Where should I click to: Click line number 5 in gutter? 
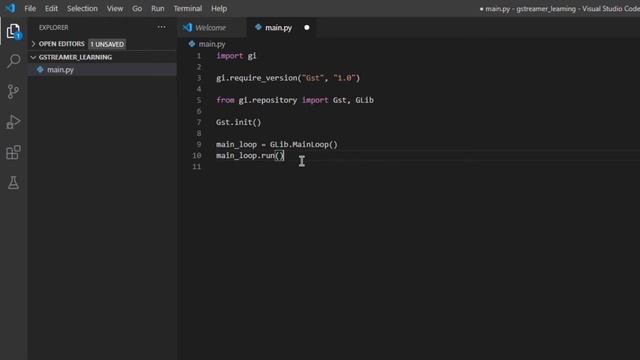(x=199, y=100)
